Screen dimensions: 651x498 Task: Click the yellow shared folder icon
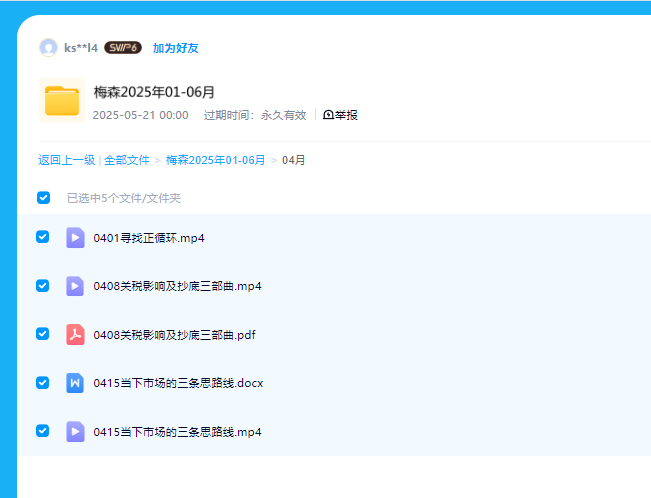[62, 101]
